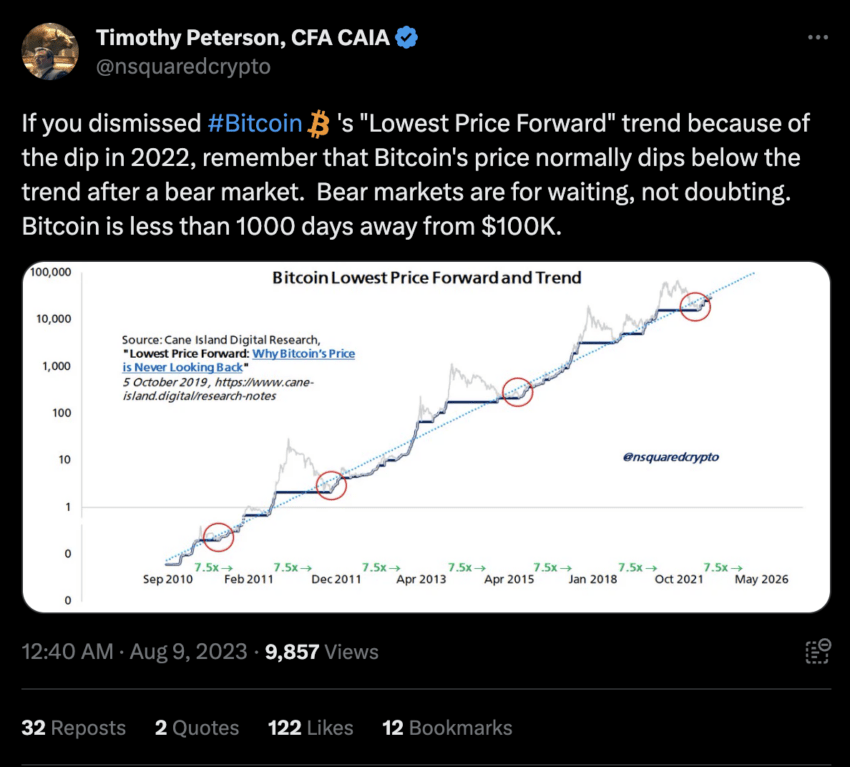Open the '2 Quotes' list
The width and height of the screenshot is (850, 767).
196,727
